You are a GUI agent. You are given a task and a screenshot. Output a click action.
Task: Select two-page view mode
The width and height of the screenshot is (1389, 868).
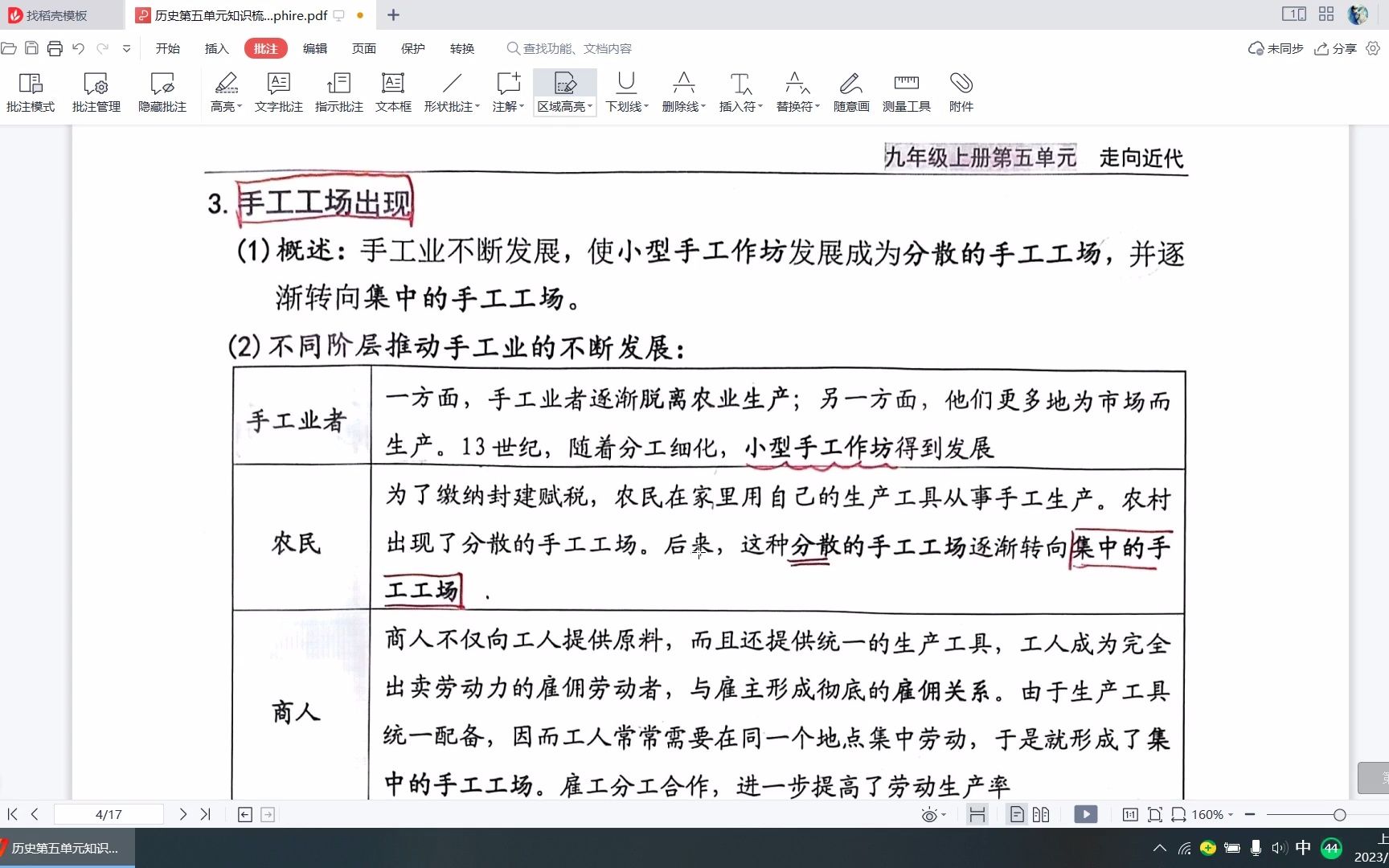click(1041, 814)
